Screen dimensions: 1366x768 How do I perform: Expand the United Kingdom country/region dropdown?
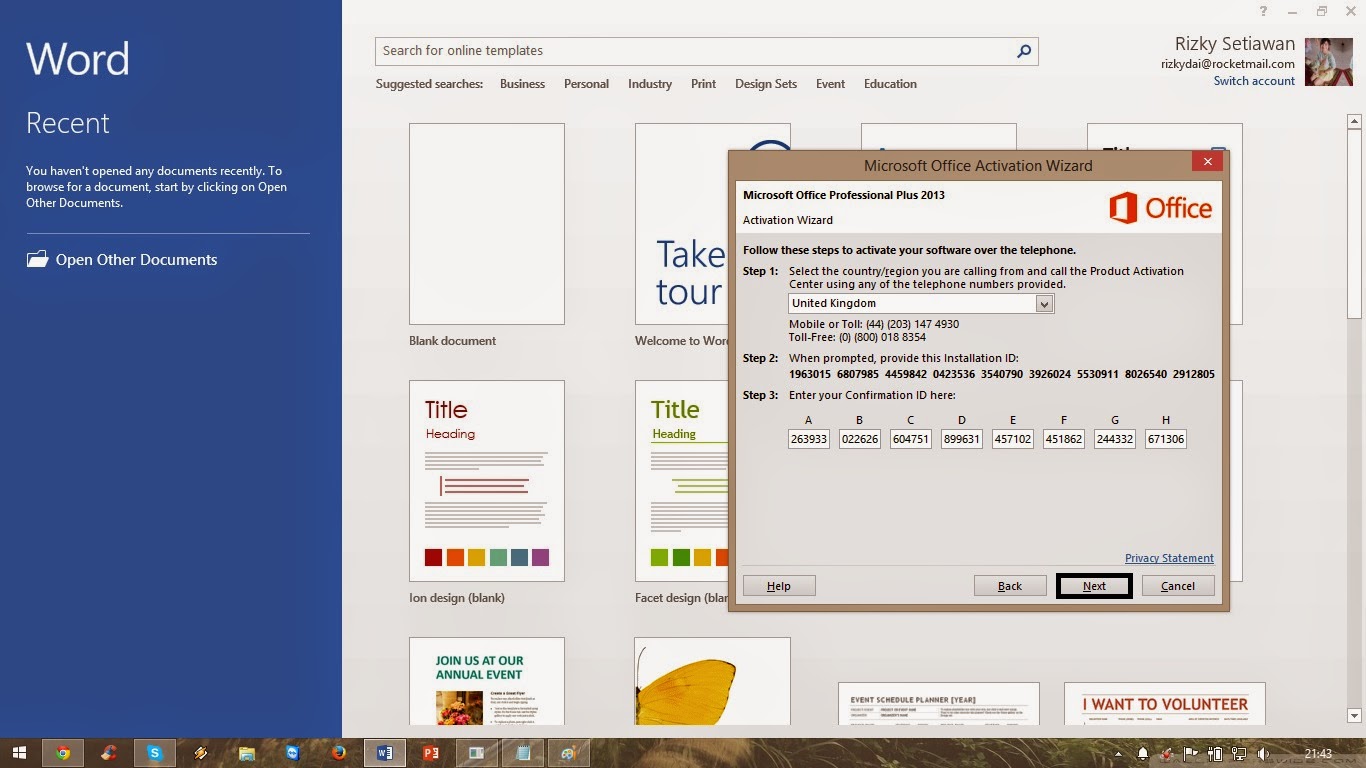(x=1044, y=304)
